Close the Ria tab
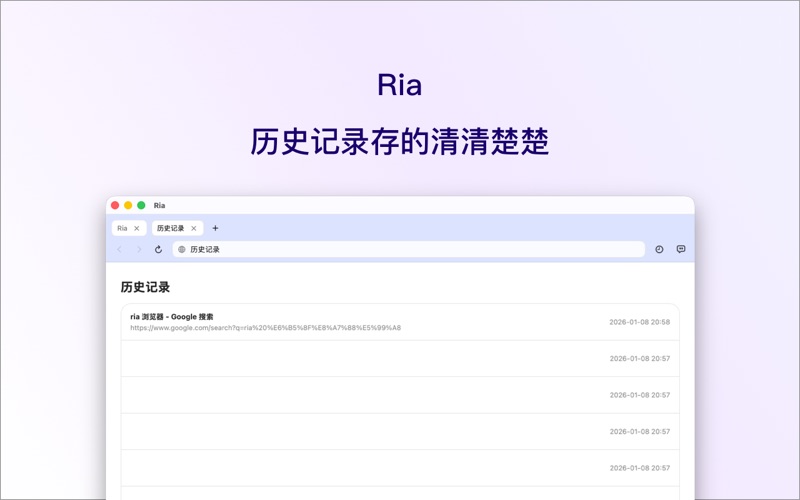This screenshot has height=500, width=800. pos(137,228)
